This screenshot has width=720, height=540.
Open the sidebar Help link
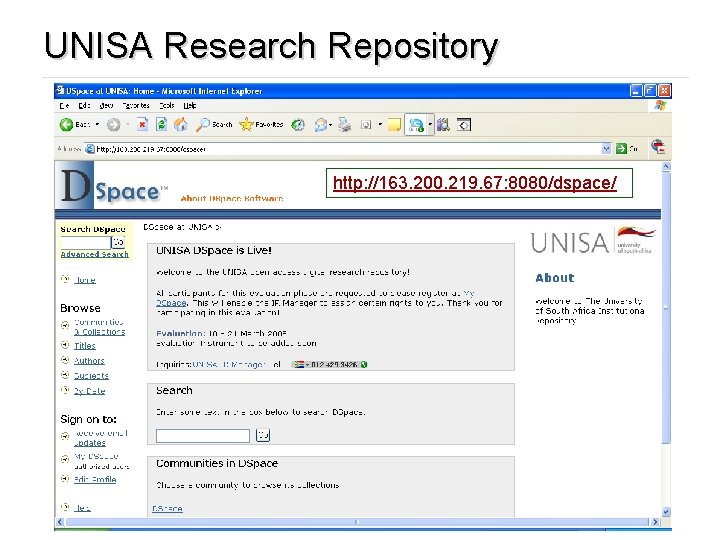(x=82, y=508)
